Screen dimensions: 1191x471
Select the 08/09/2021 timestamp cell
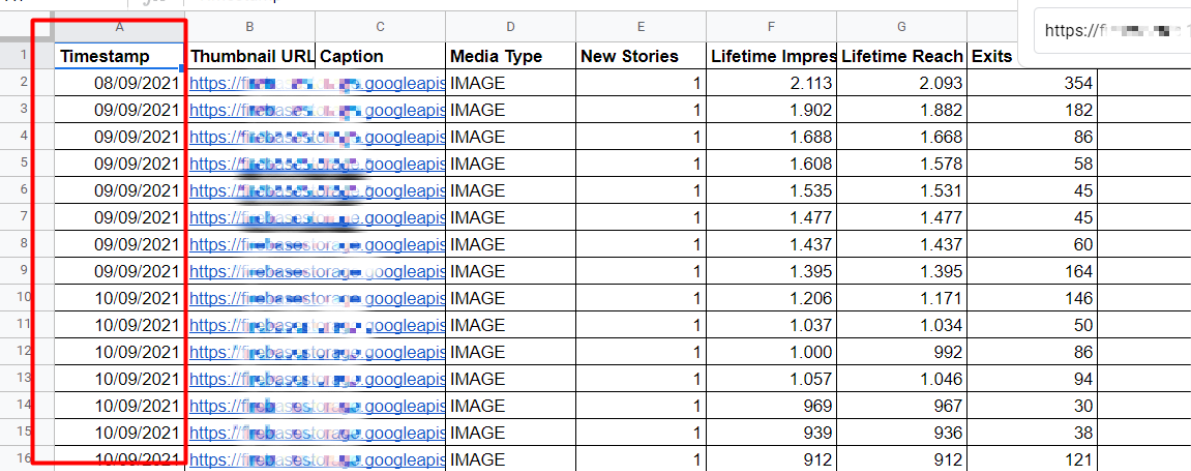click(119, 83)
